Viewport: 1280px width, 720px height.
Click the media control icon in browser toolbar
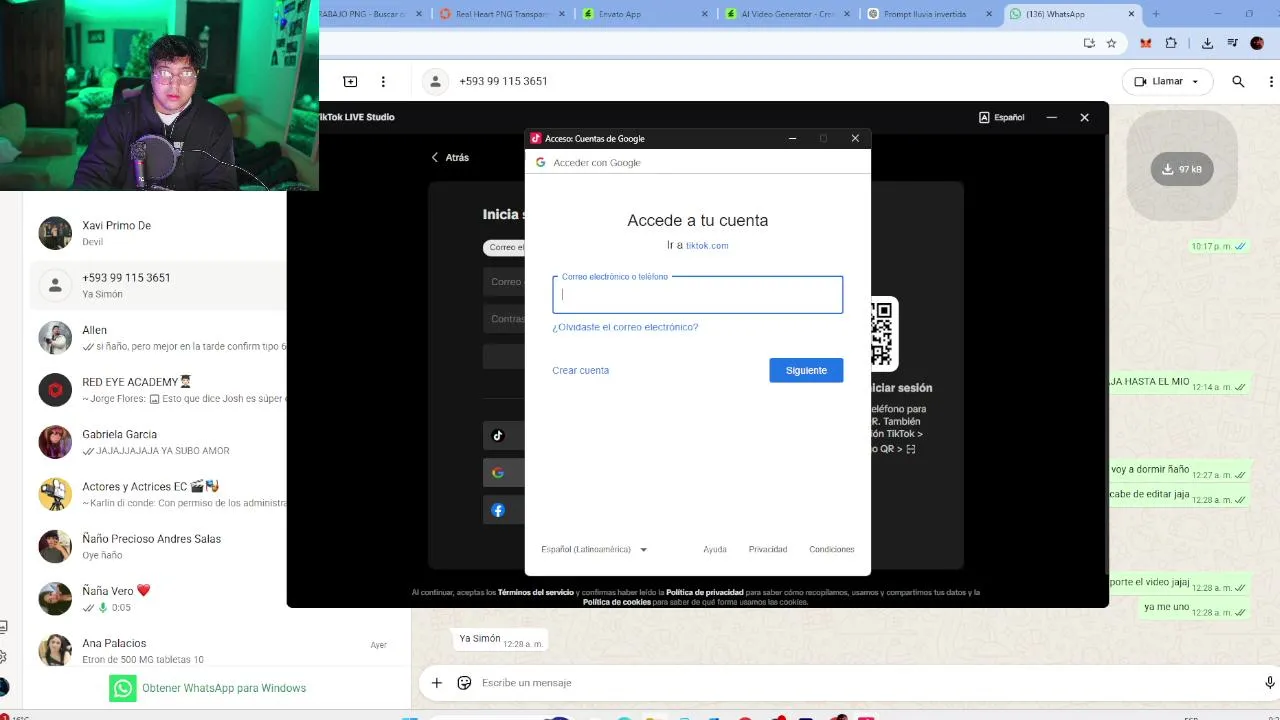(1234, 43)
